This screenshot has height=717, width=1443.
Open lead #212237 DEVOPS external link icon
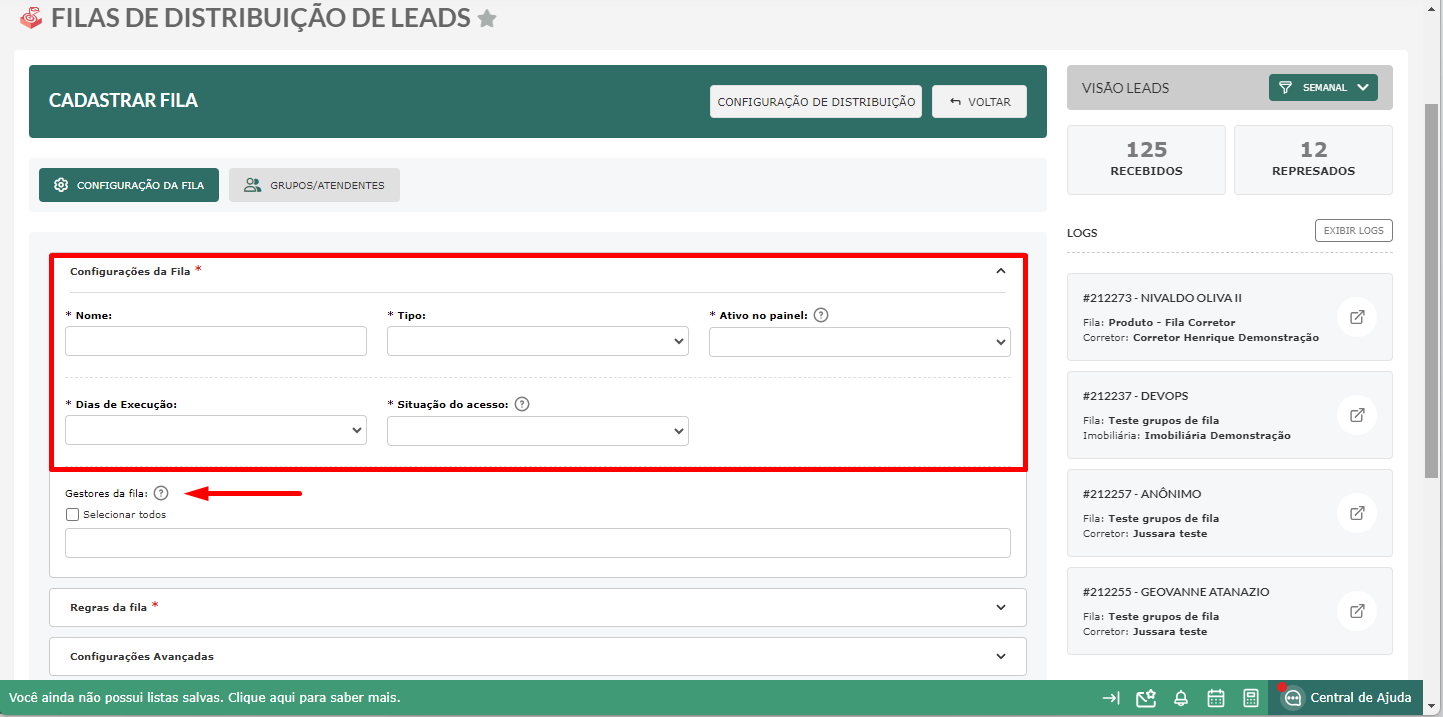tap(1357, 415)
